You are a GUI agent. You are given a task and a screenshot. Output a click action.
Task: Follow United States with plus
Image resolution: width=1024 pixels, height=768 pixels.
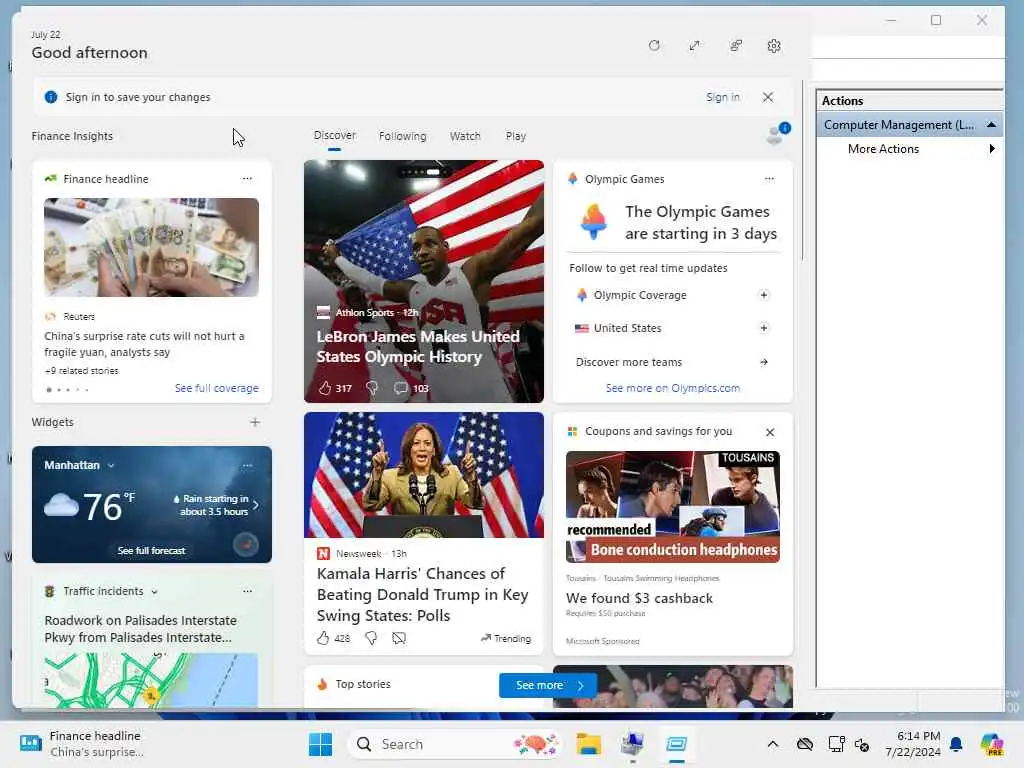click(763, 328)
